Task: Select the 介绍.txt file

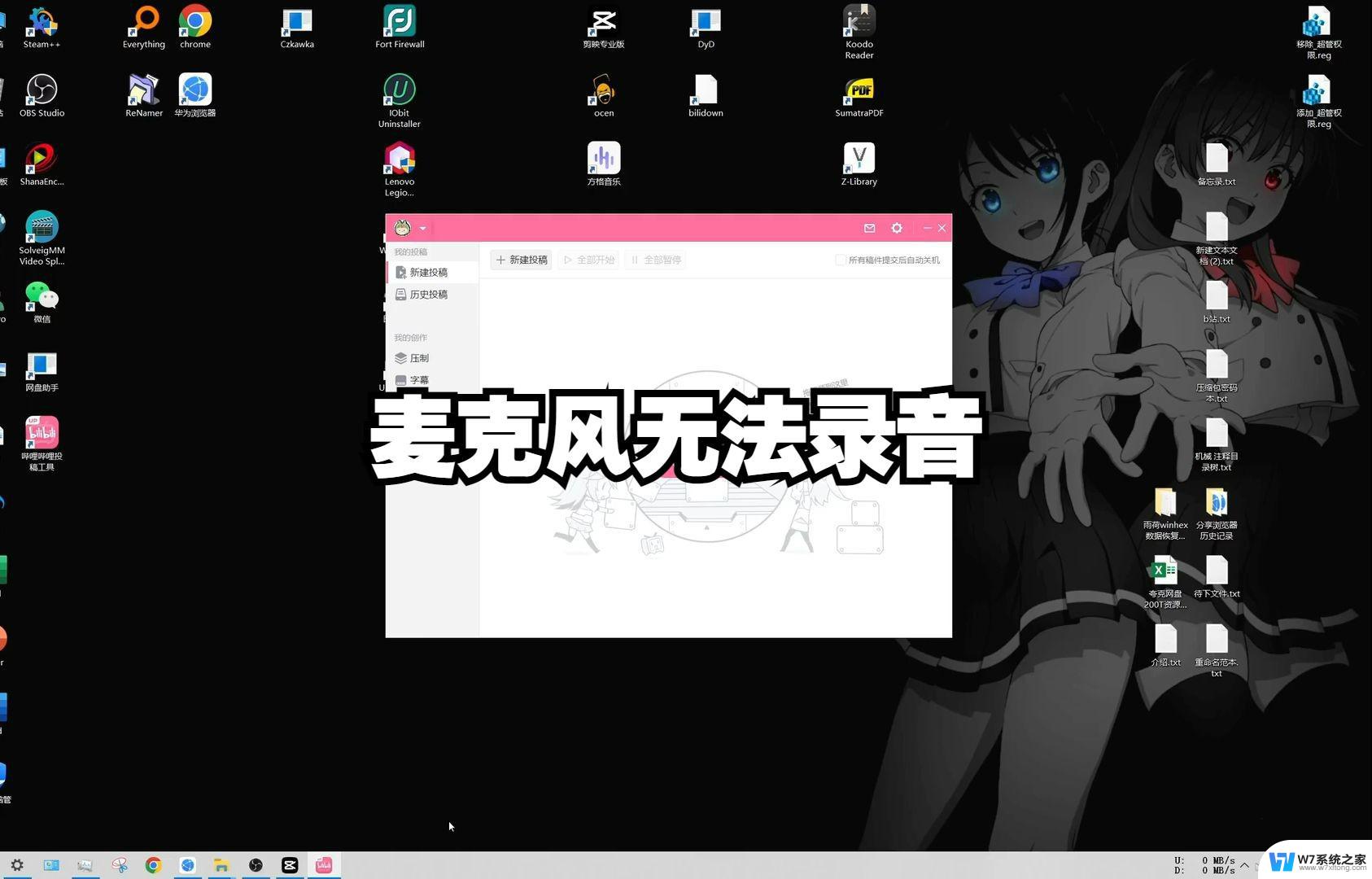Action: (1165, 645)
